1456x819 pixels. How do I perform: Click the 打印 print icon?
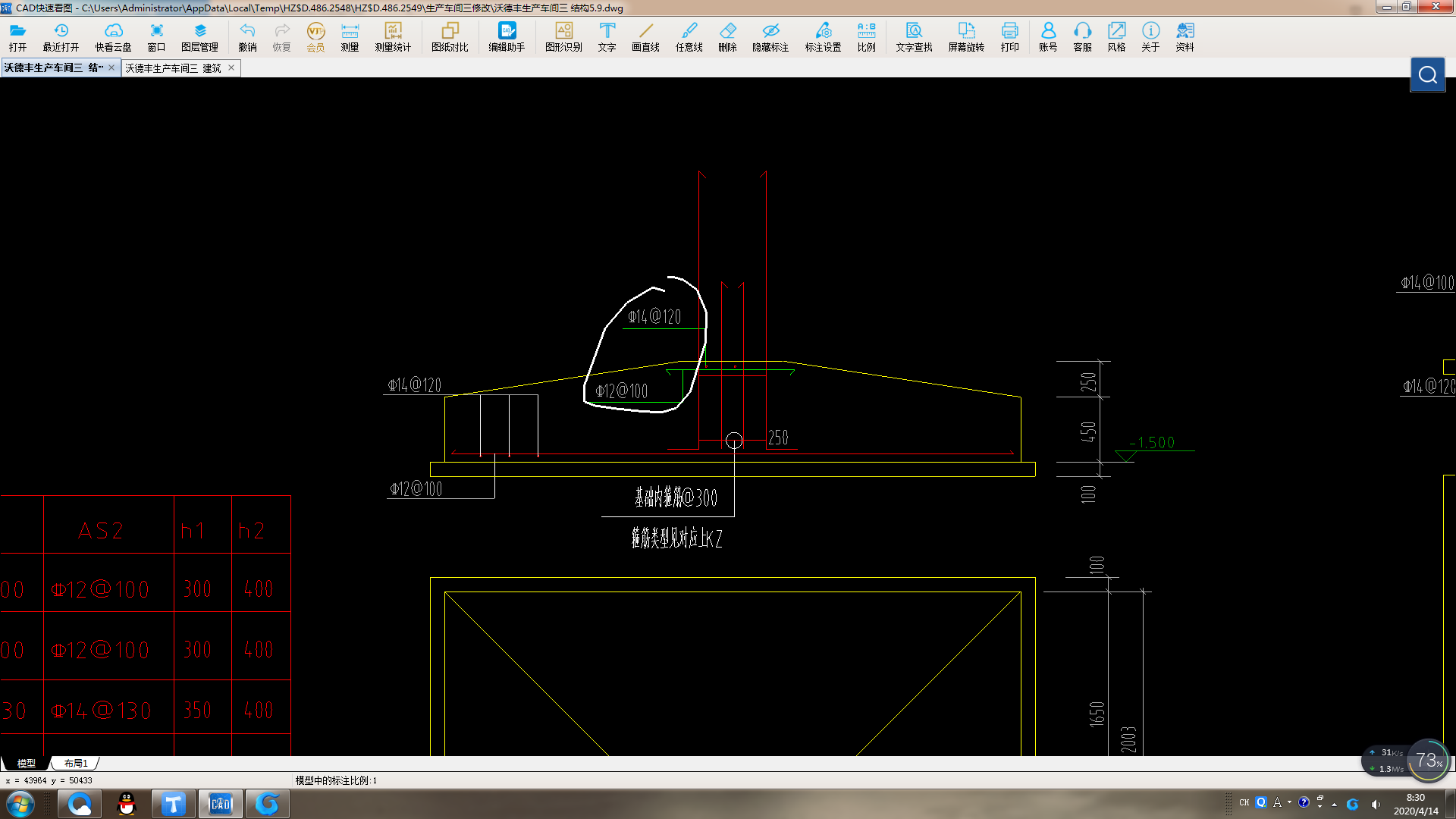coord(1009,36)
